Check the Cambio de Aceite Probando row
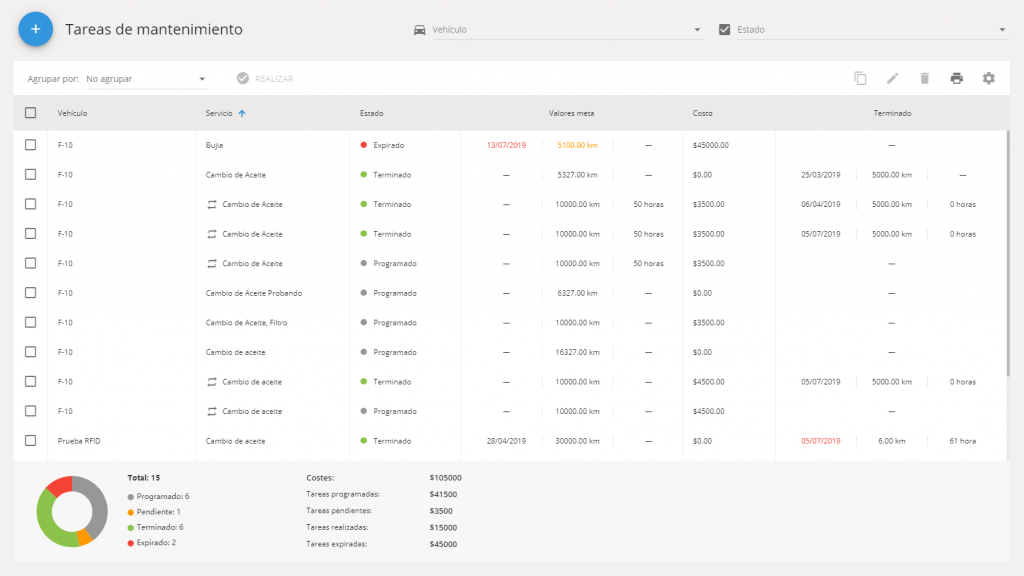The width and height of the screenshot is (1024, 576). pos(31,293)
